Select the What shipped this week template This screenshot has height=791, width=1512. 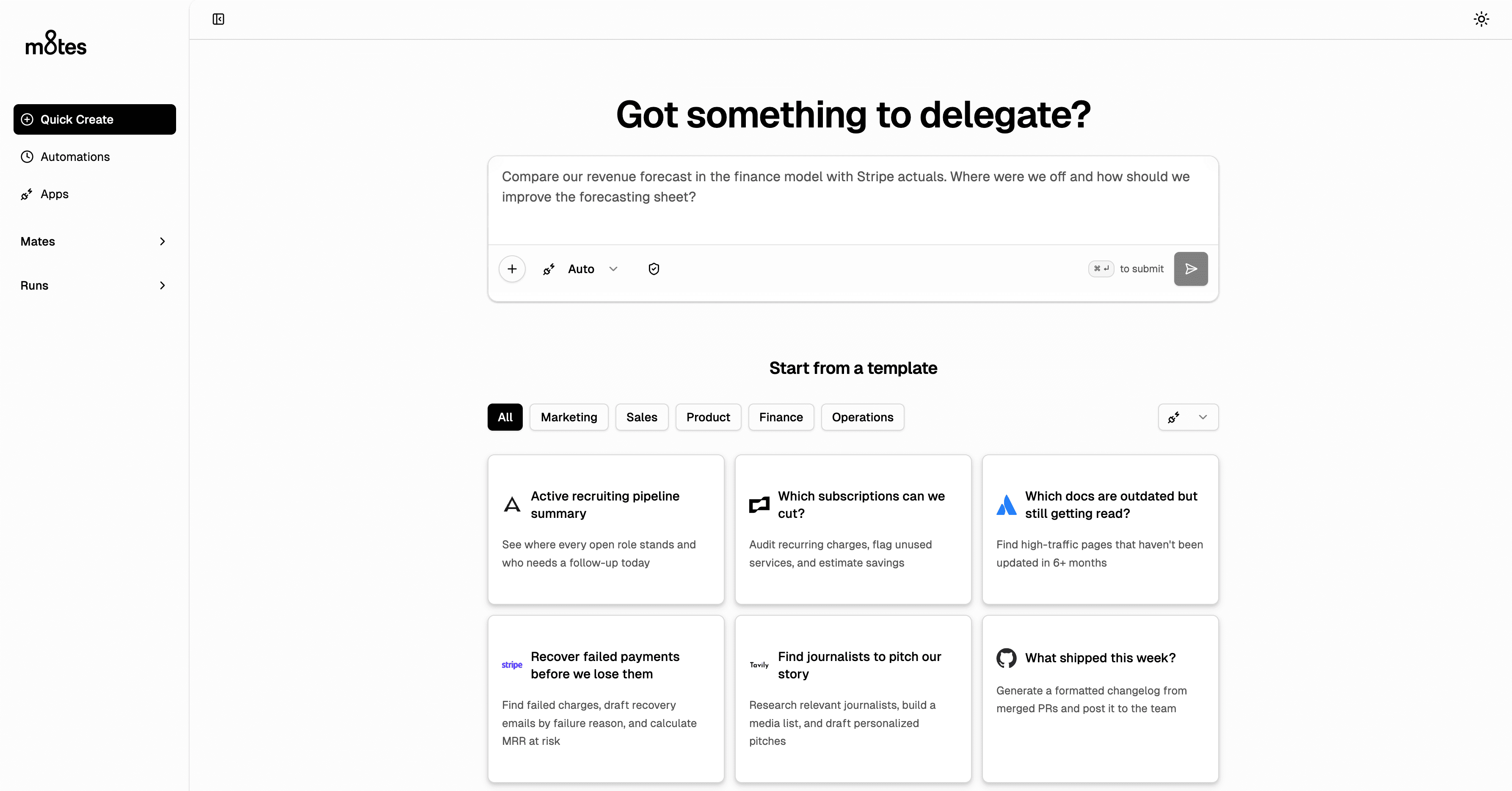pyautogui.click(x=1099, y=698)
